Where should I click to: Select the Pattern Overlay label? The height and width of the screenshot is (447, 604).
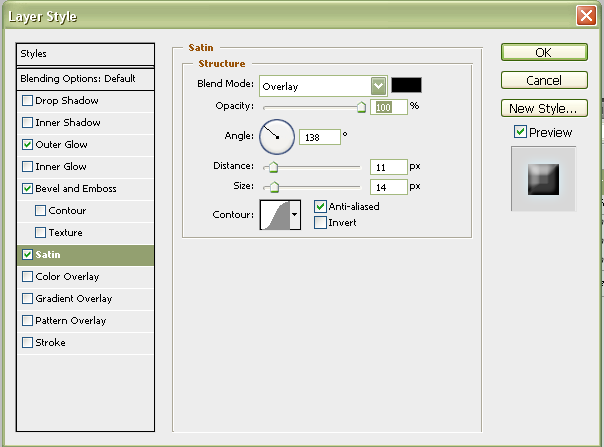(x=70, y=321)
